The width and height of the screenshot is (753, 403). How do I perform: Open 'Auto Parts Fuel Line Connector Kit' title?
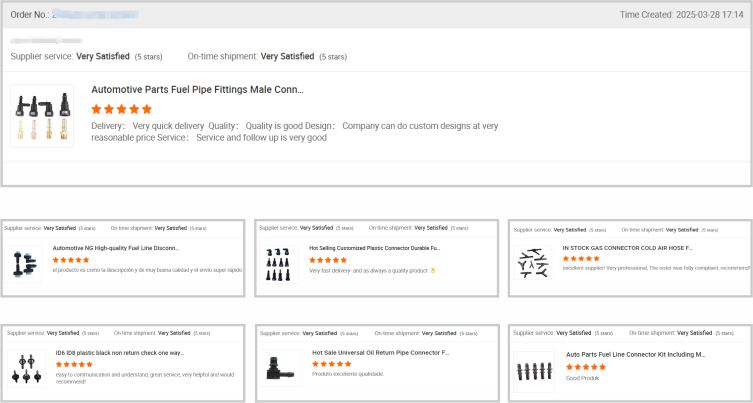(x=635, y=354)
